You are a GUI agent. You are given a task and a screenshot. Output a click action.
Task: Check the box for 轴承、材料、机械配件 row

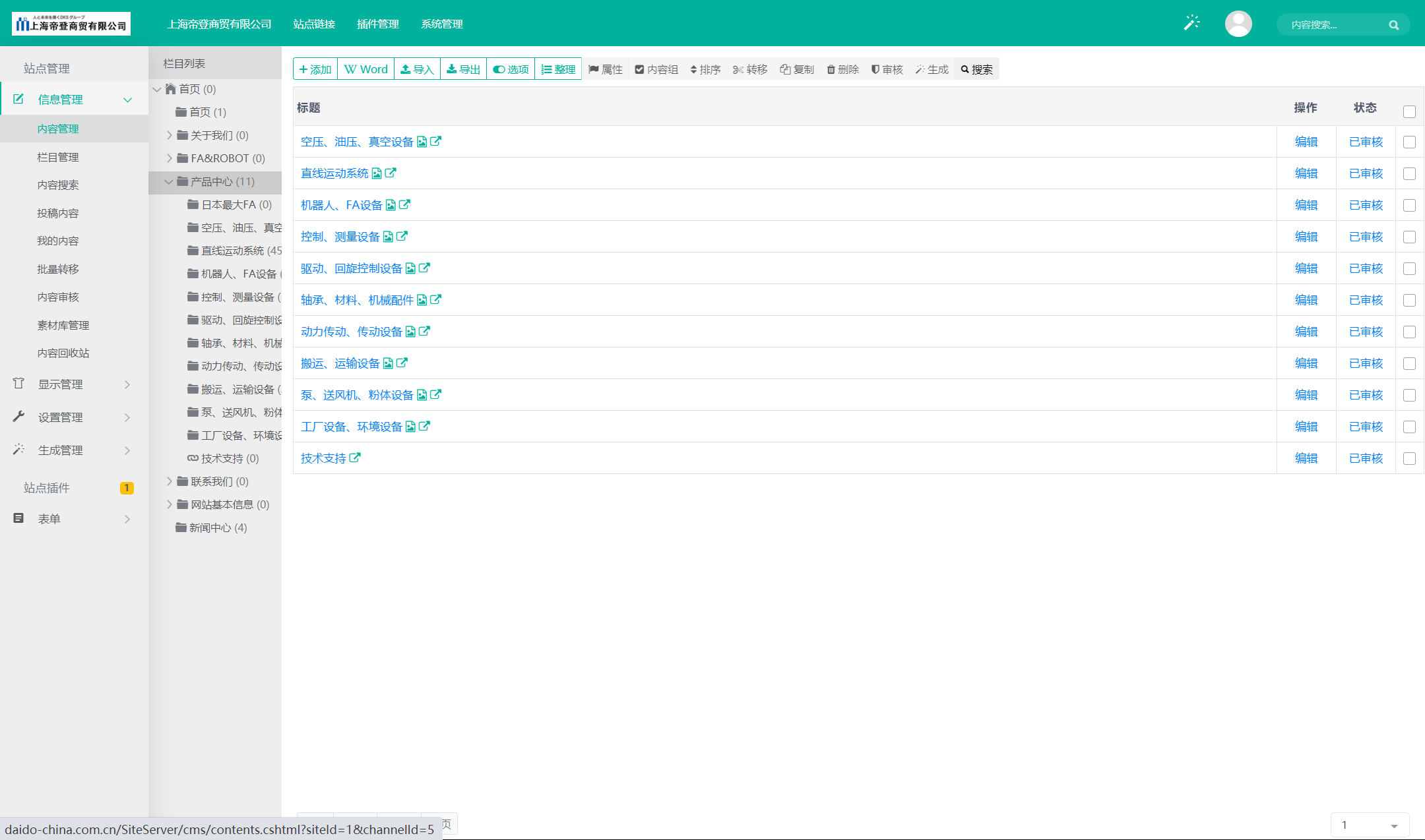1409,300
